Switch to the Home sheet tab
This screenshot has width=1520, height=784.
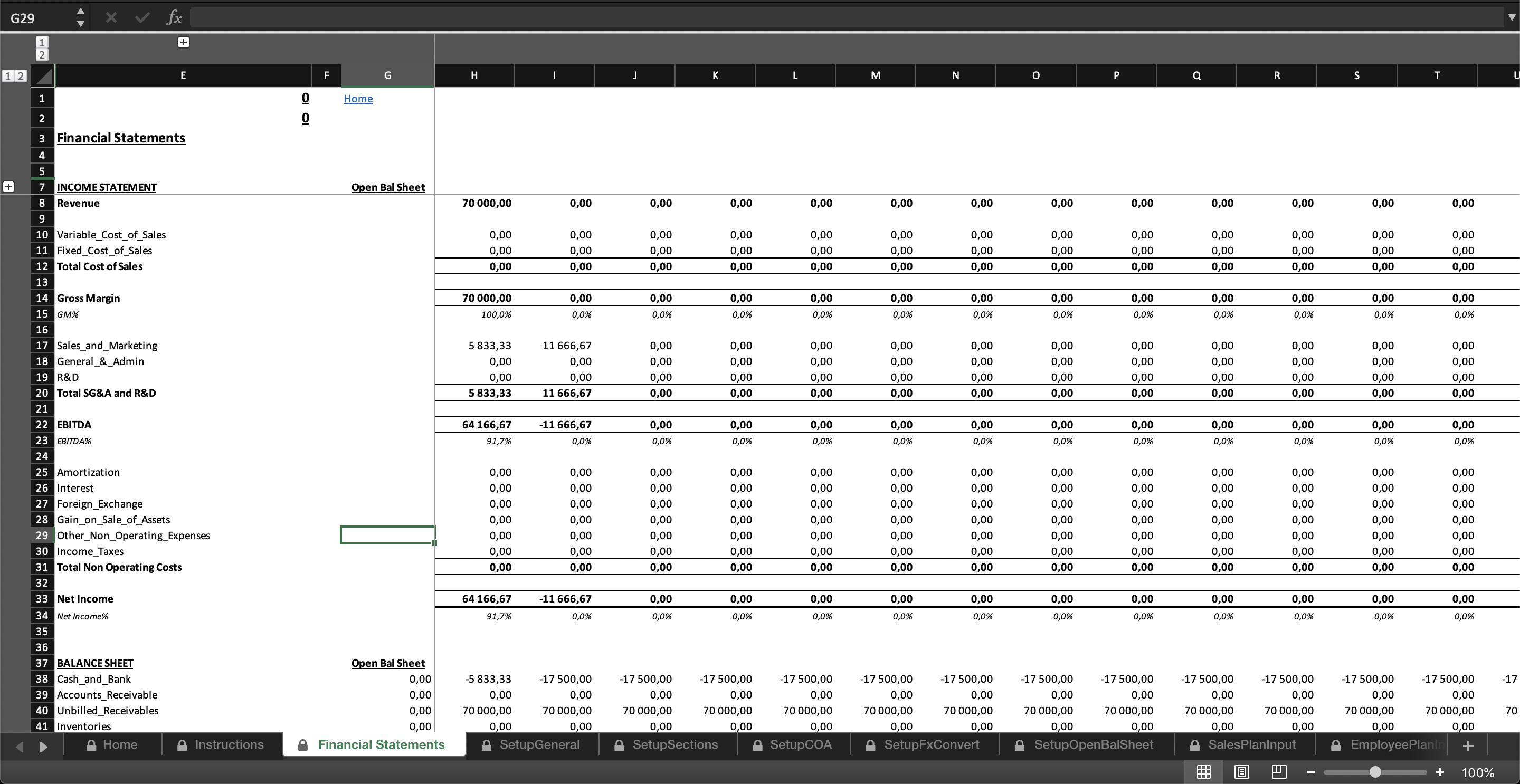112,744
